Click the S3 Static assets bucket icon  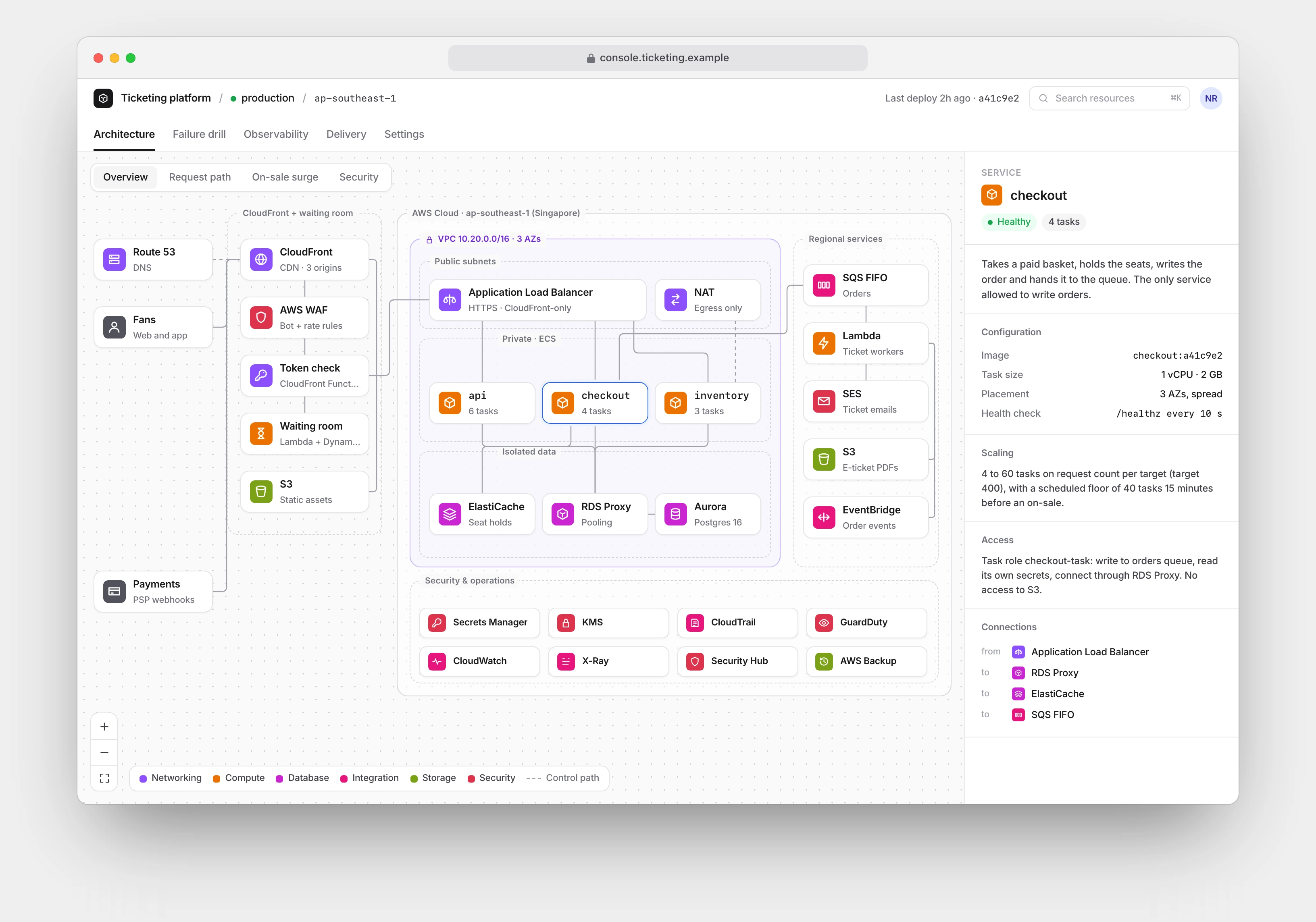click(261, 492)
